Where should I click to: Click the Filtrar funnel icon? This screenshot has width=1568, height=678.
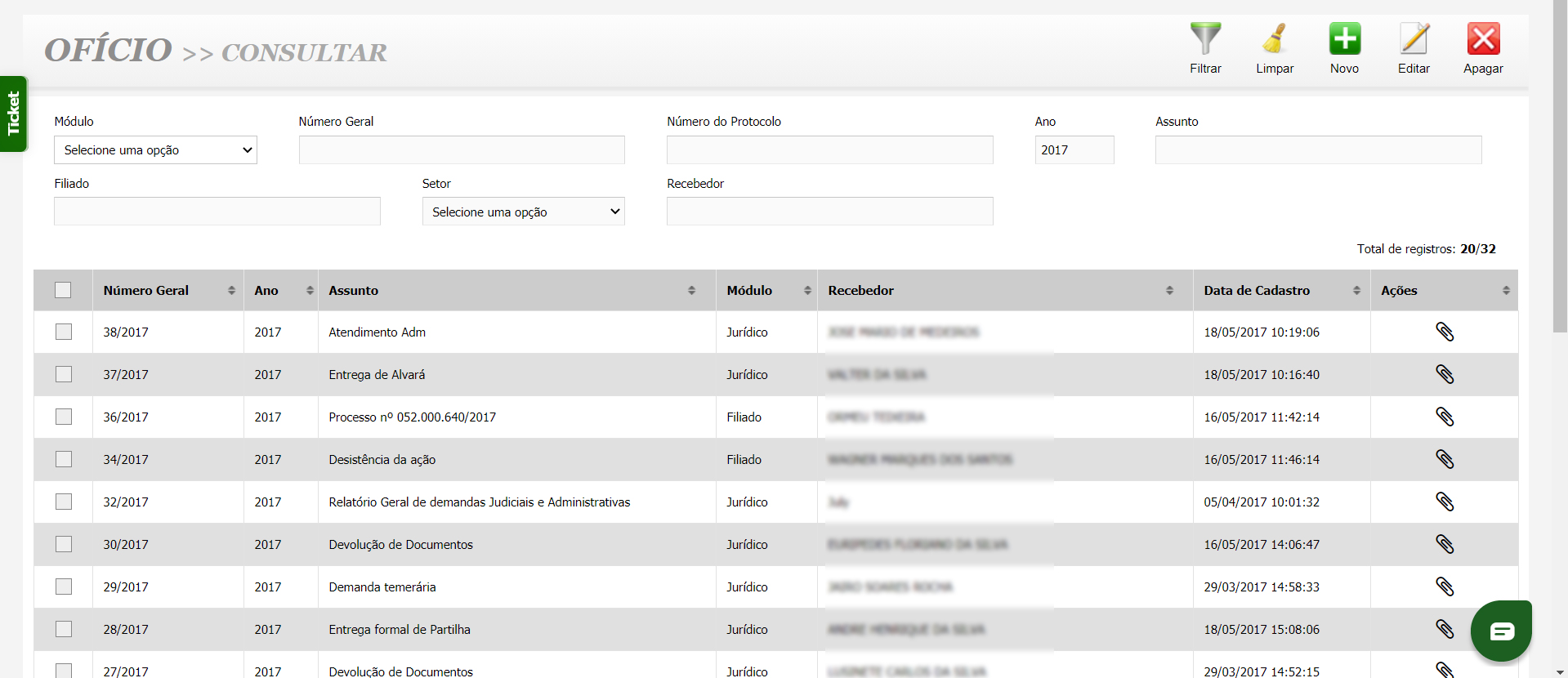click(x=1205, y=39)
